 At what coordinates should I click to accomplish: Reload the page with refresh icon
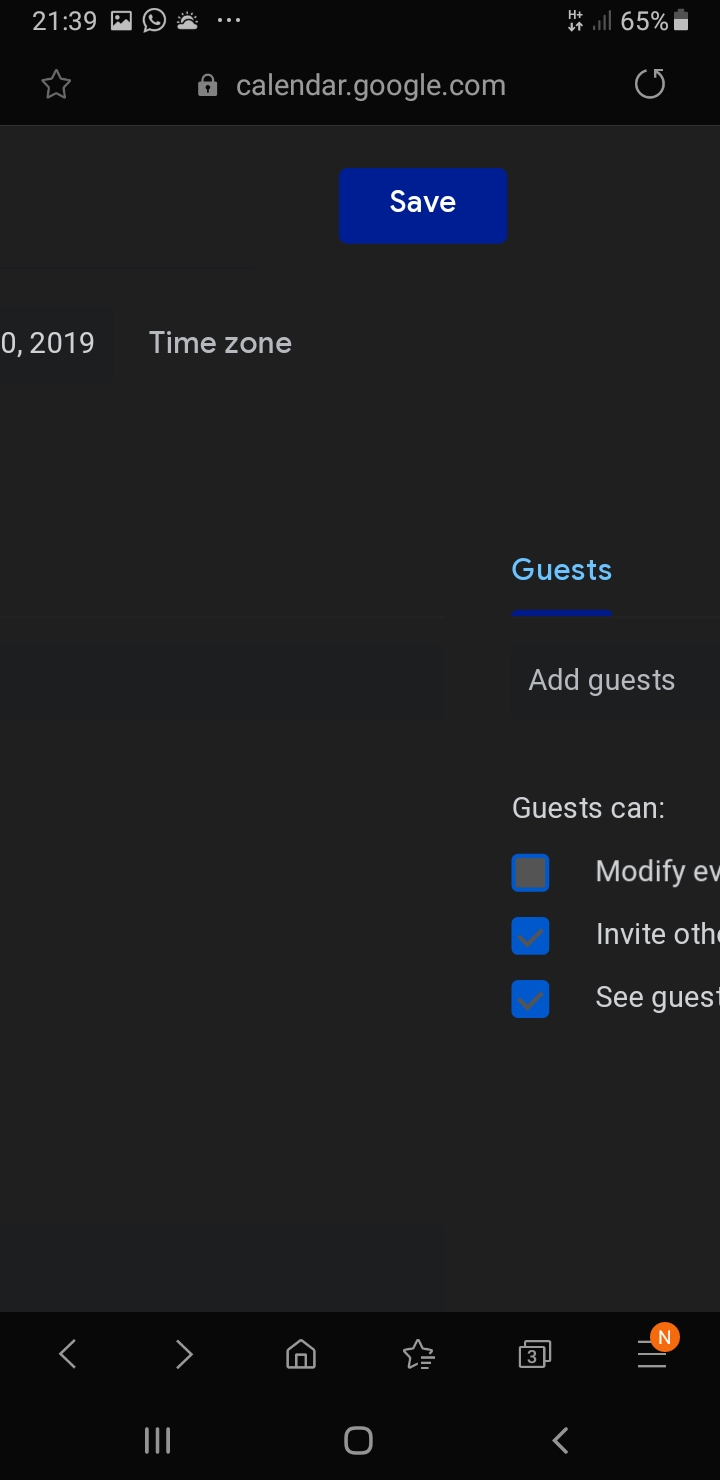(x=650, y=85)
